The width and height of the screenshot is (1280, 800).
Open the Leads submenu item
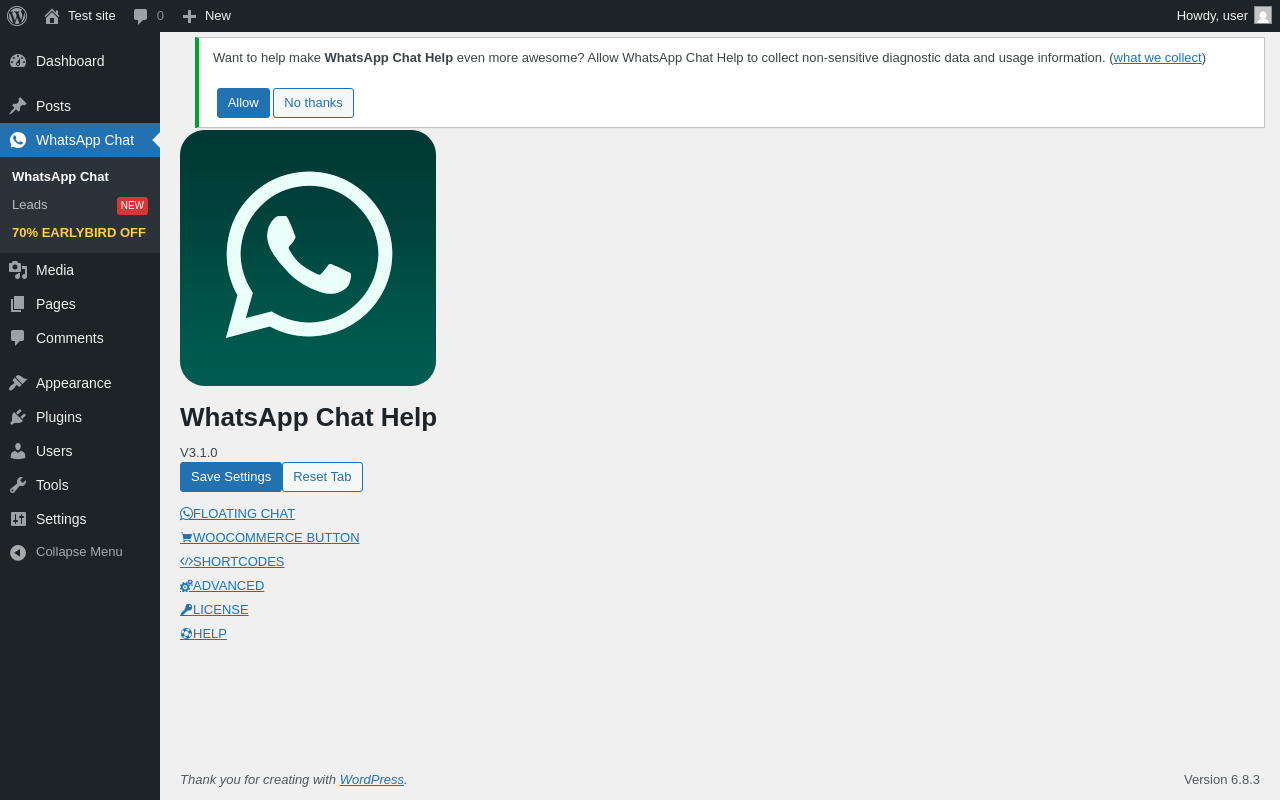[x=30, y=205]
